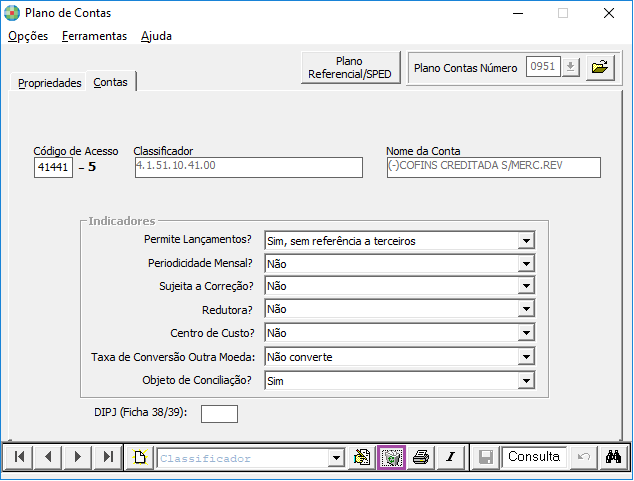Click the Código de Acesso field

coord(53,167)
